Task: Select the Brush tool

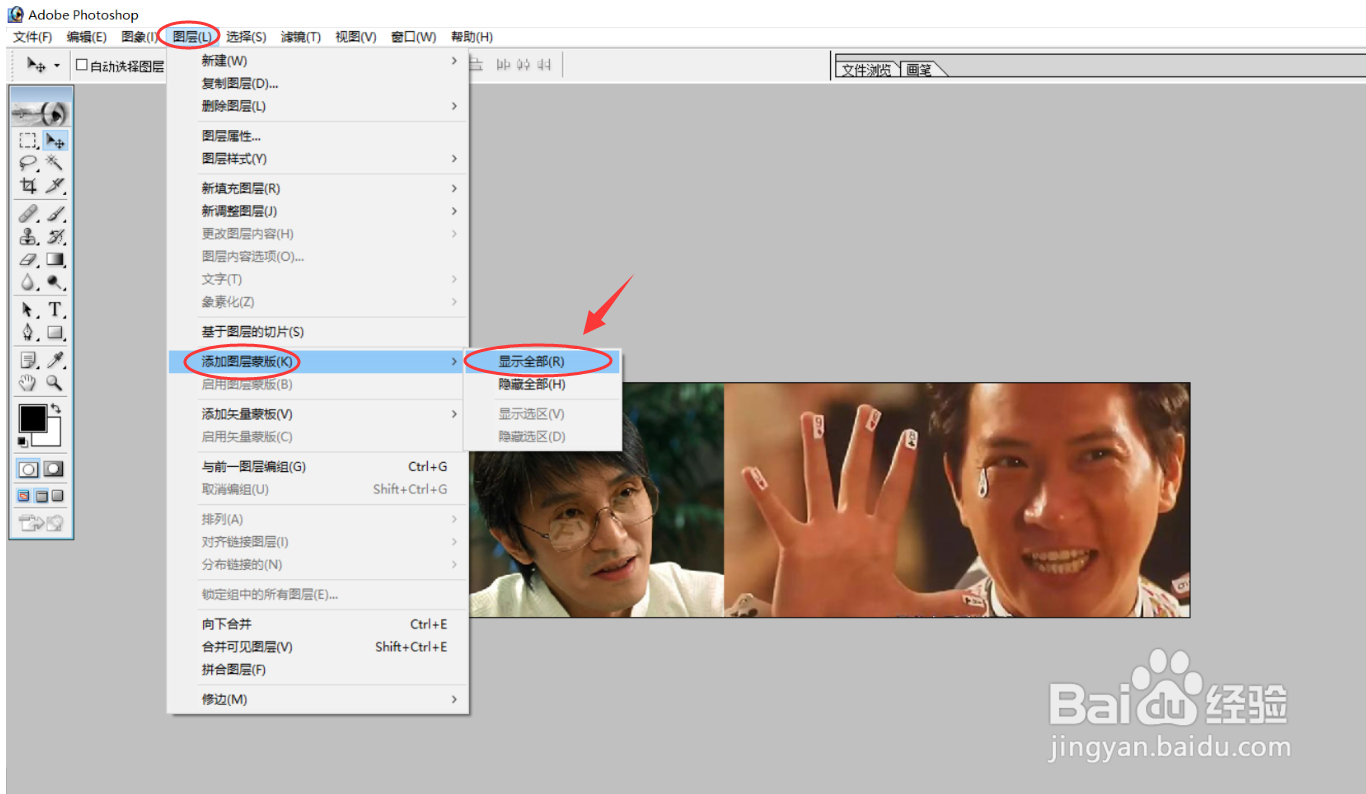Action: point(56,214)
